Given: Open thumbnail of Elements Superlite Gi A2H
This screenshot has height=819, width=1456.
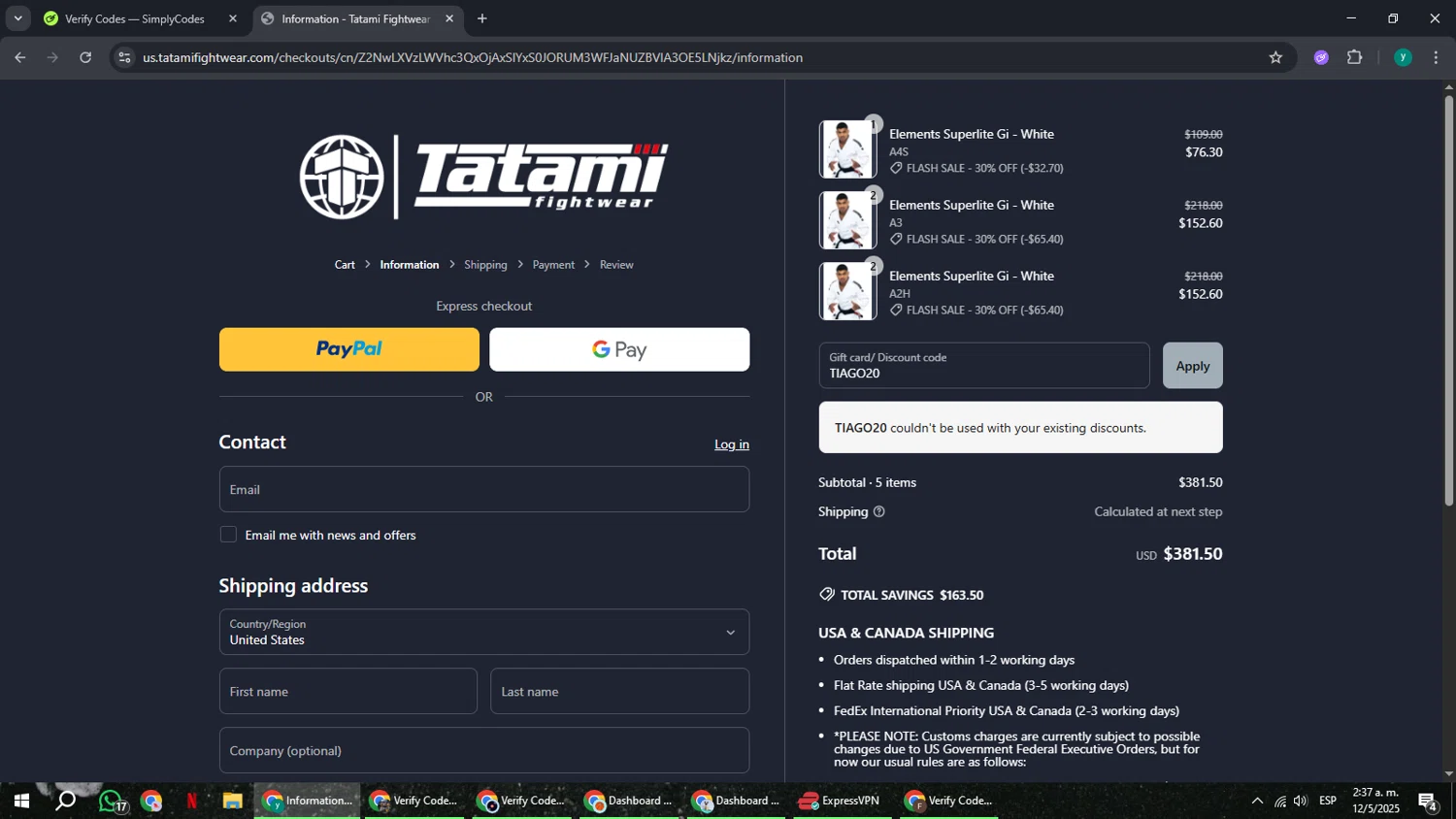Looking at the screenshot, I should click(847, 291).
